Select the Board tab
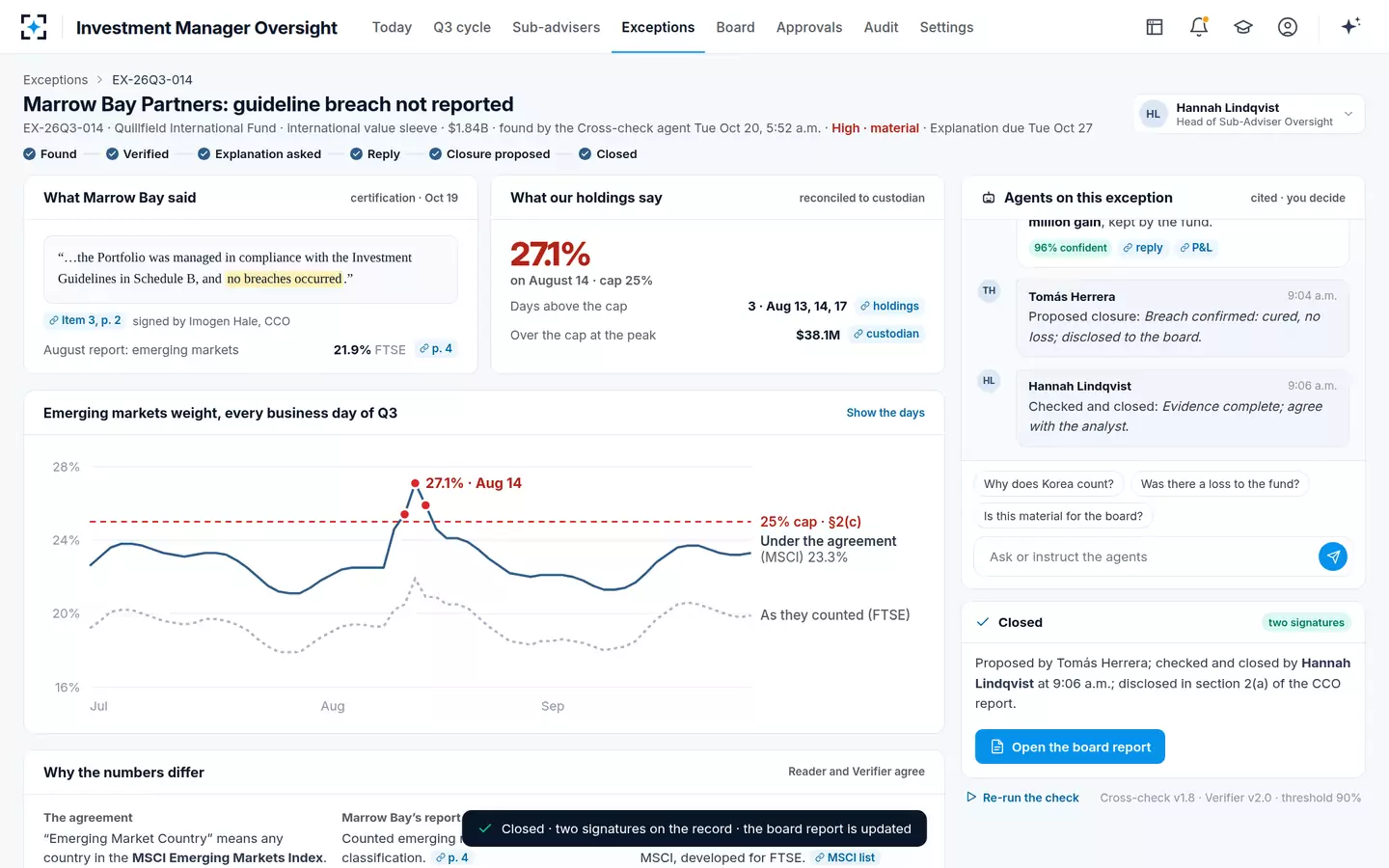The height and width of the screenshot is (868, 1389). pos(735,27)
